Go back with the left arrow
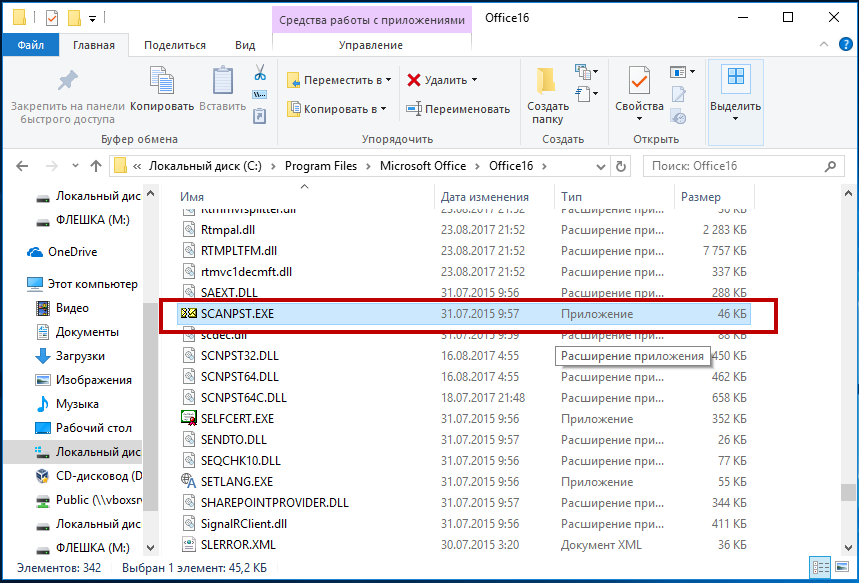 pos(22,166)
